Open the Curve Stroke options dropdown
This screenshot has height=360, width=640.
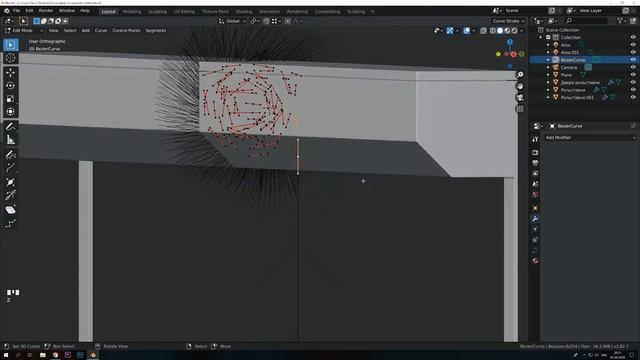point(508,21)
